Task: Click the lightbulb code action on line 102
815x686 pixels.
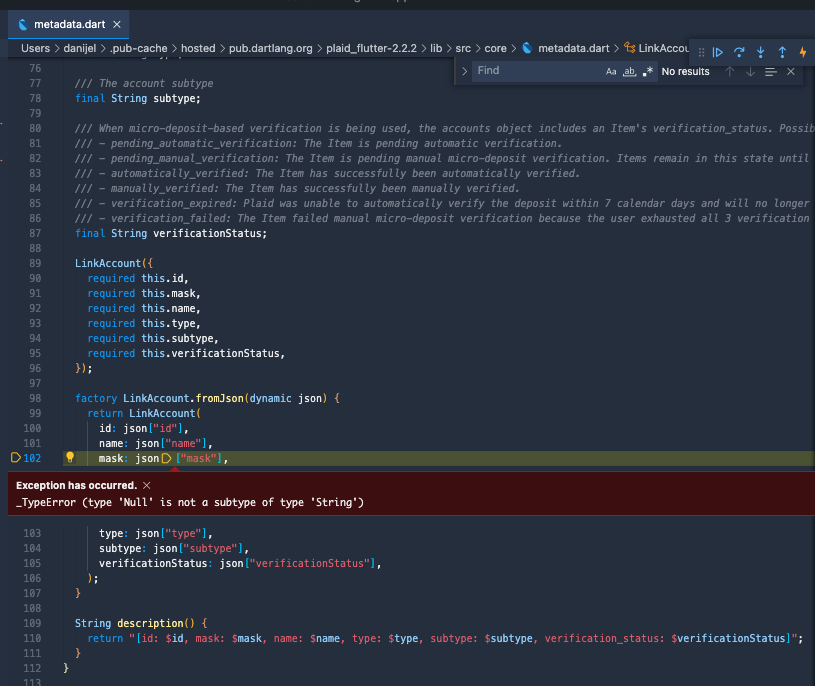Action: (x=70, y=458)
